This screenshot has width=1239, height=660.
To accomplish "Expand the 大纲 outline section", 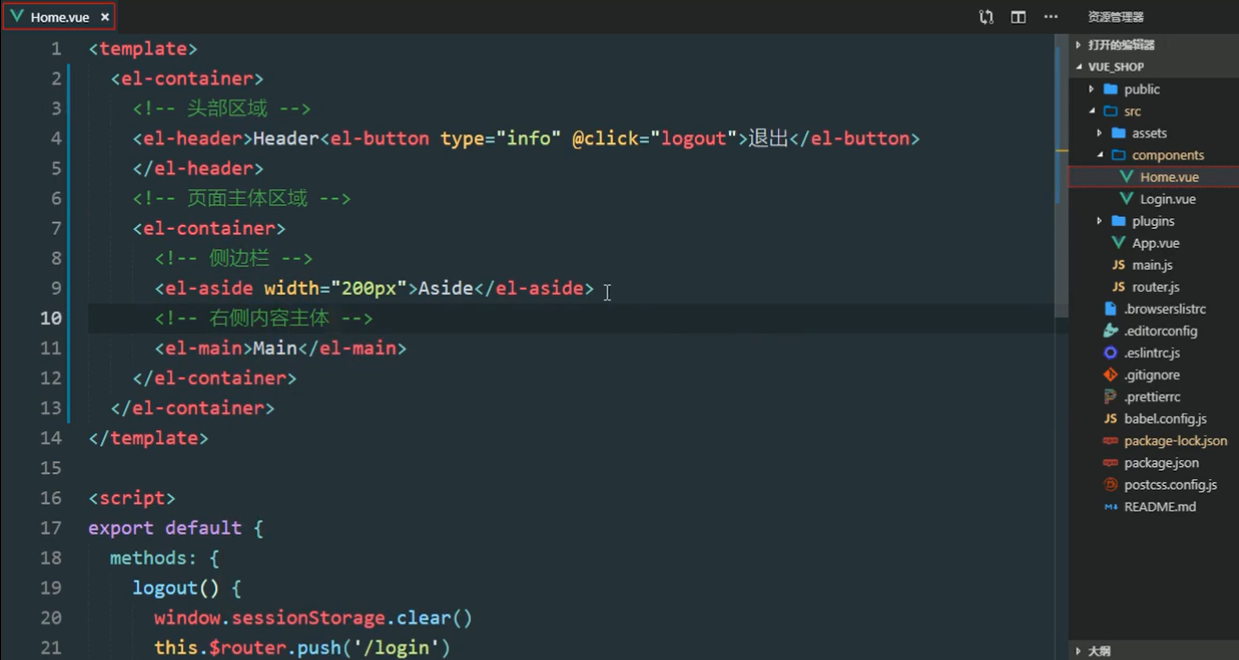I will click(x=1154, y=650).
